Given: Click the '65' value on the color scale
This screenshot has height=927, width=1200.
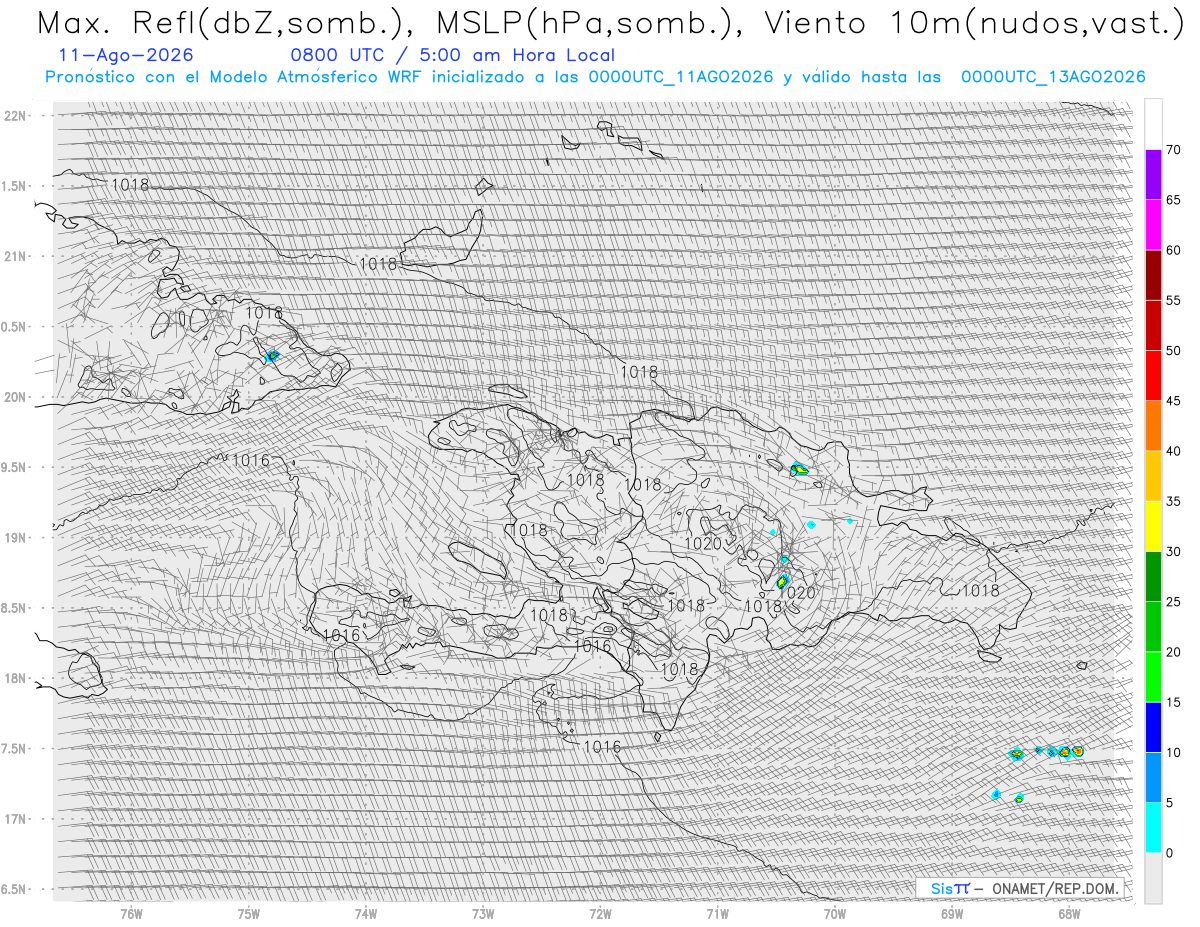Looking at the screenshot, I should 1173,200.
